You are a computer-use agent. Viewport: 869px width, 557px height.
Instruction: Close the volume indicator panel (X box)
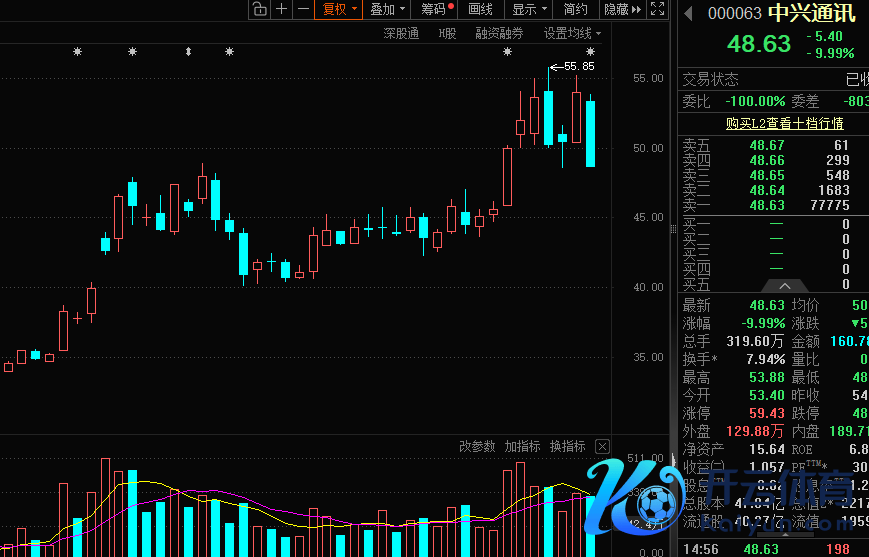602,446
